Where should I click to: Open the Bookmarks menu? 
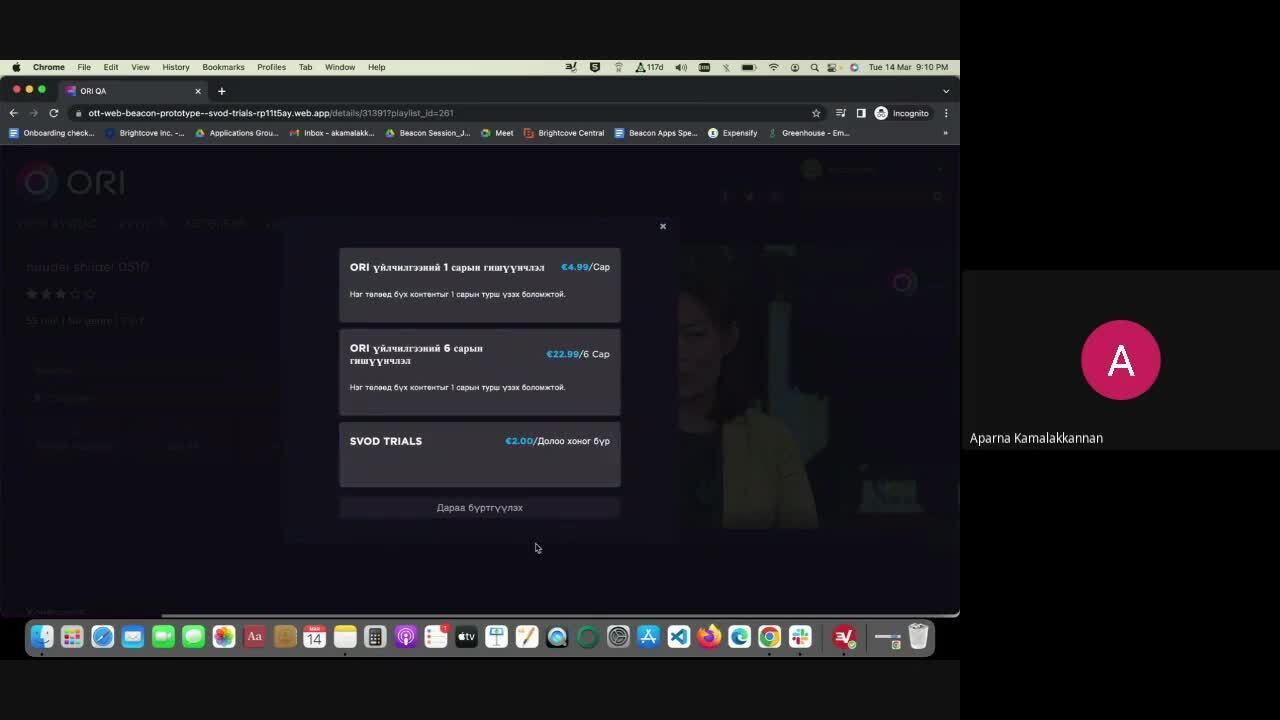pos(223,67)
